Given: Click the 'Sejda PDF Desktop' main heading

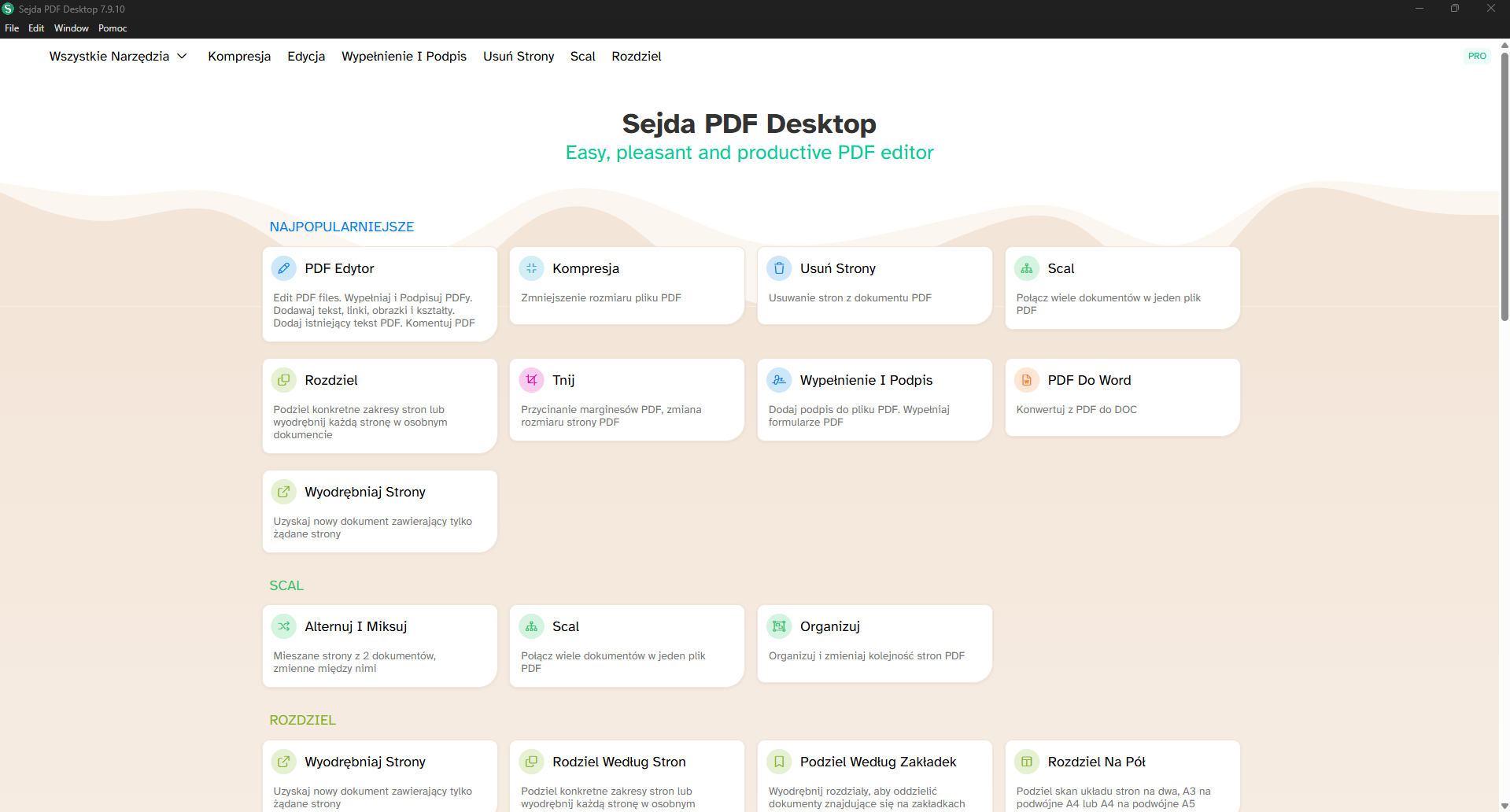Looking at the screenshot, I should pos(749,124).
